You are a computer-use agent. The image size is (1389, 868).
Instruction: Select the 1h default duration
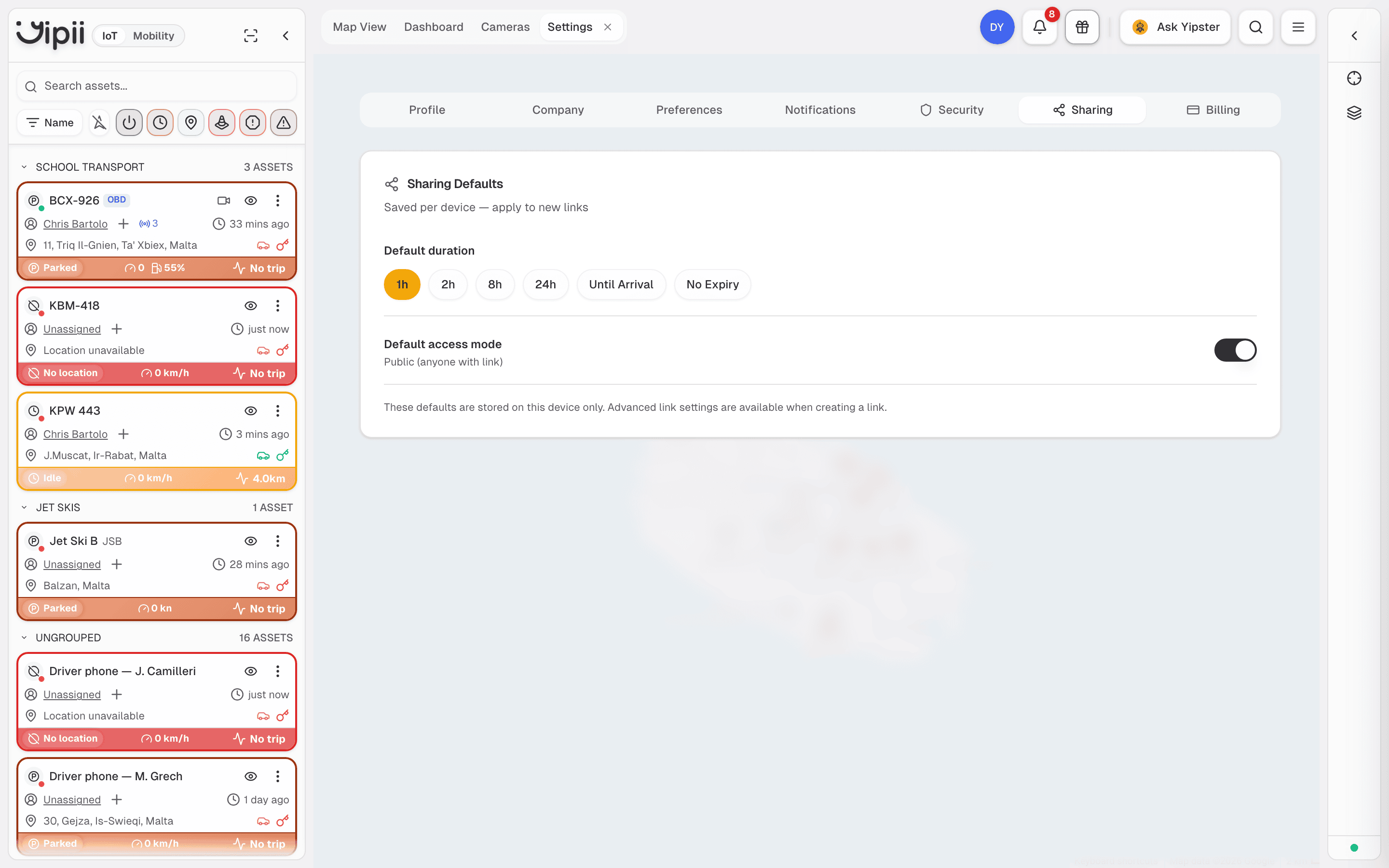click(x=402, y=285)
